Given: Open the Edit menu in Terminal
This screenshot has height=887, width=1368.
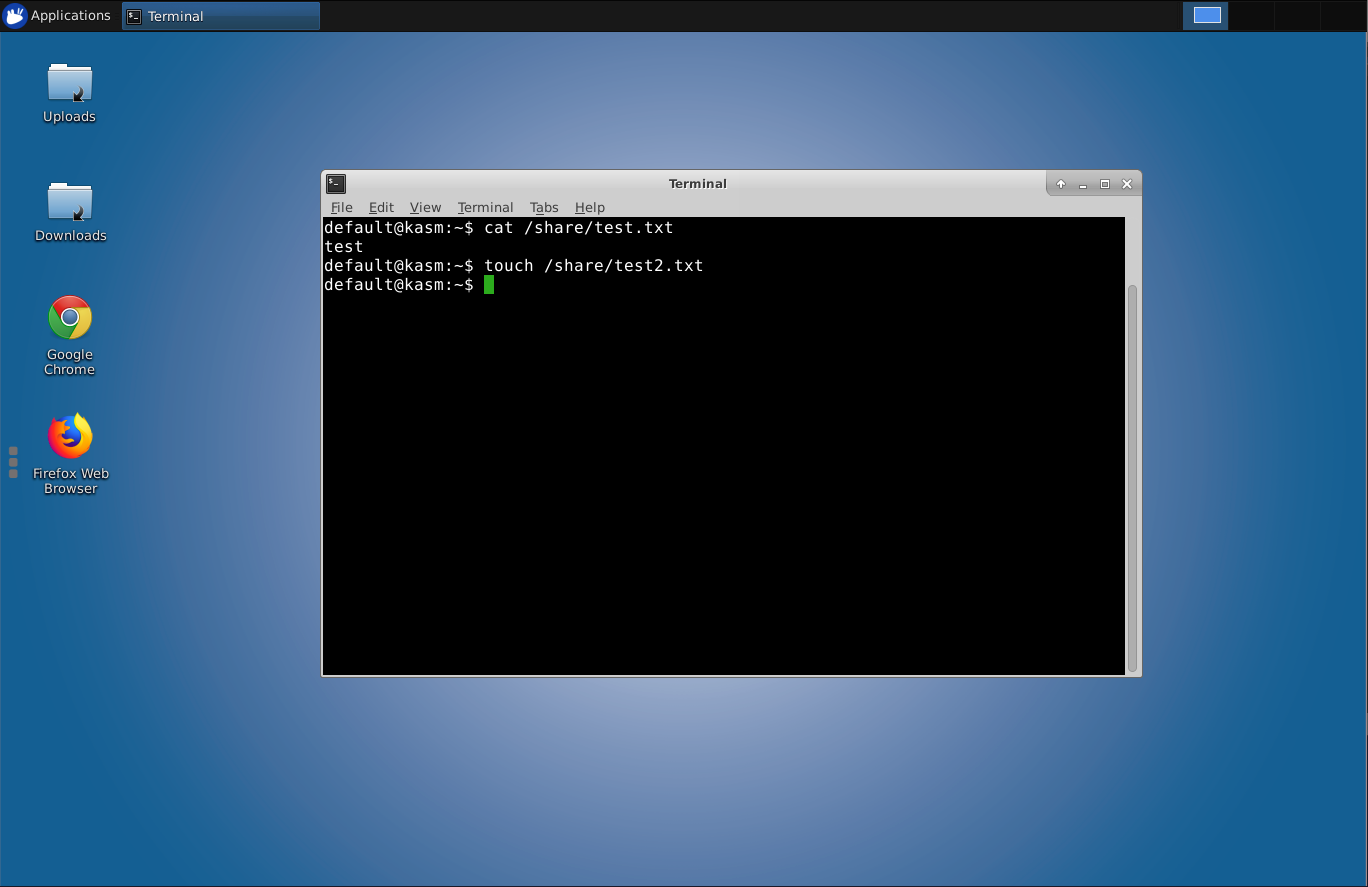Looking at the screenshot, I should [x=381, y=208].
